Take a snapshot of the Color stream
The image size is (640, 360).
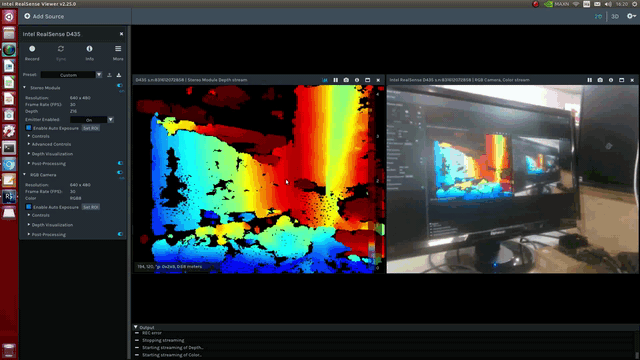tap(600, 80)
